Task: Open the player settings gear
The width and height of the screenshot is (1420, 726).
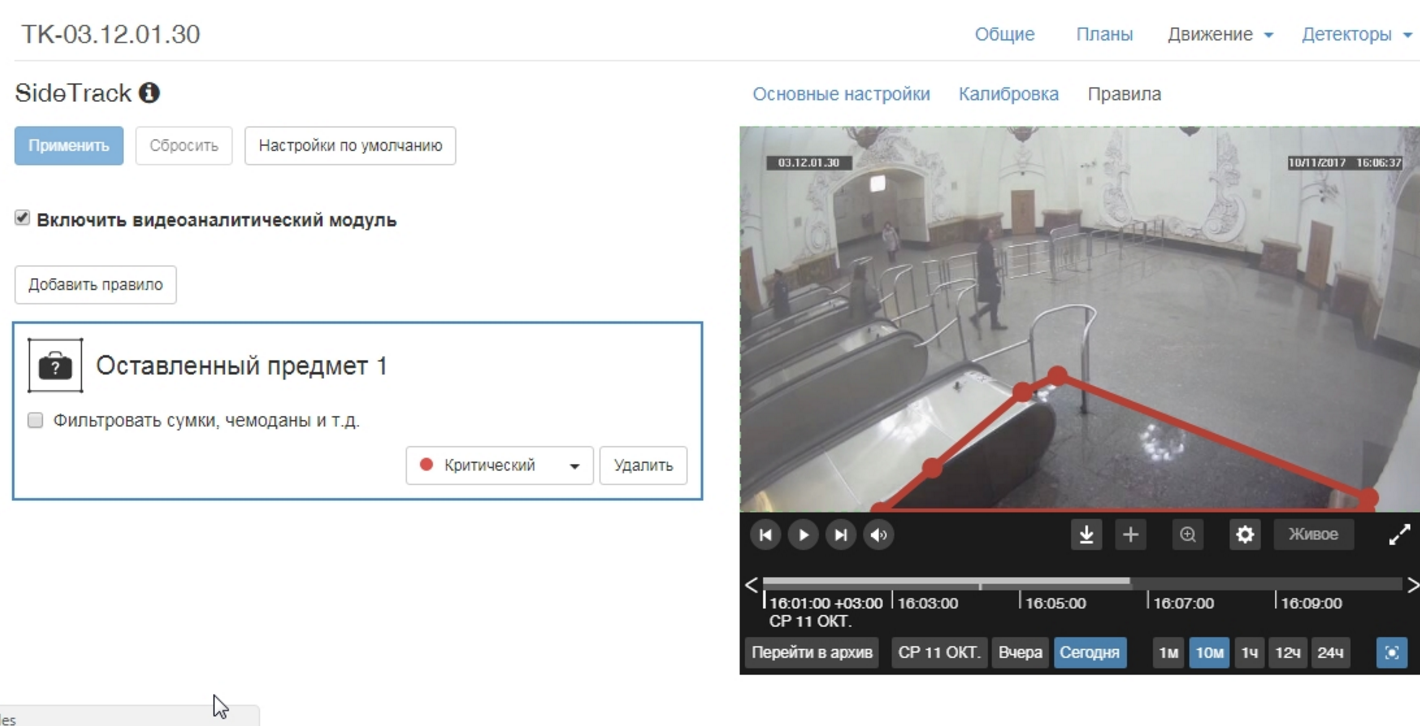Action: pos(1245,535)
